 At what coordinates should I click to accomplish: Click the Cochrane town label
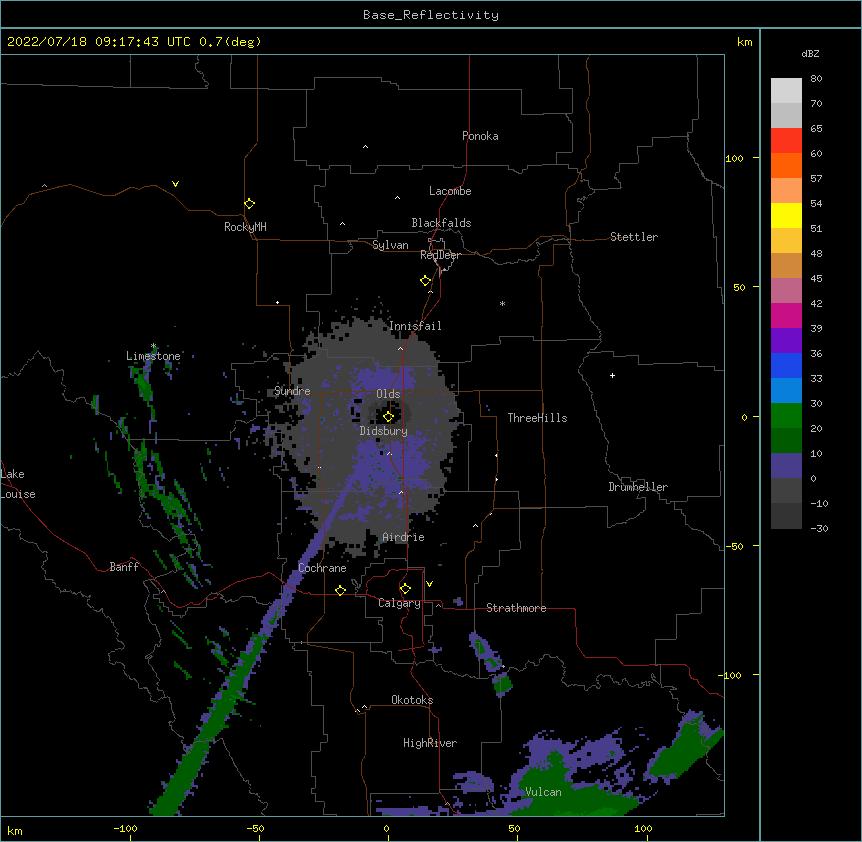322,568
